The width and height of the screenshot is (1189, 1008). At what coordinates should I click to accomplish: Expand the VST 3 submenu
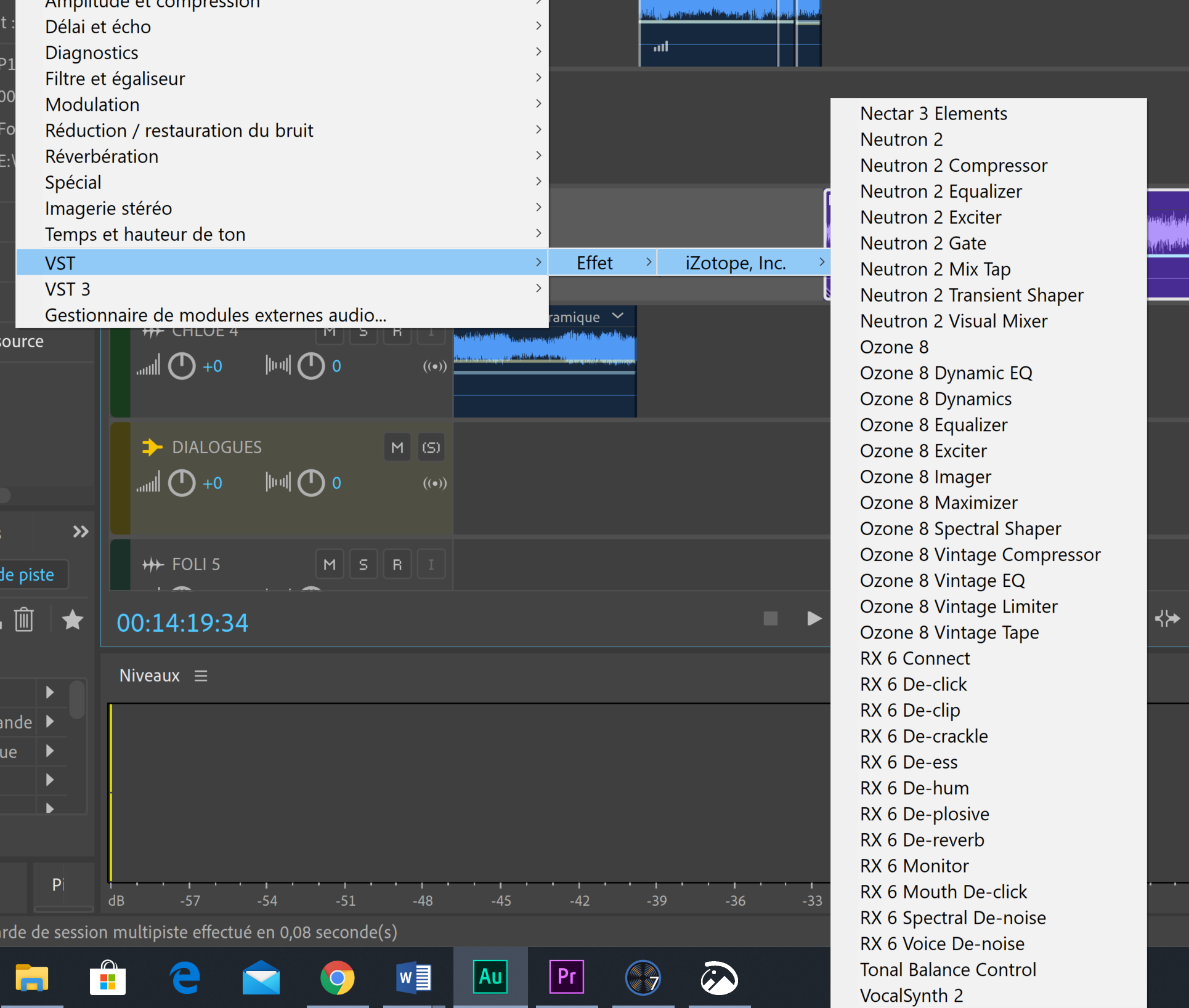[x=282, y=289]
